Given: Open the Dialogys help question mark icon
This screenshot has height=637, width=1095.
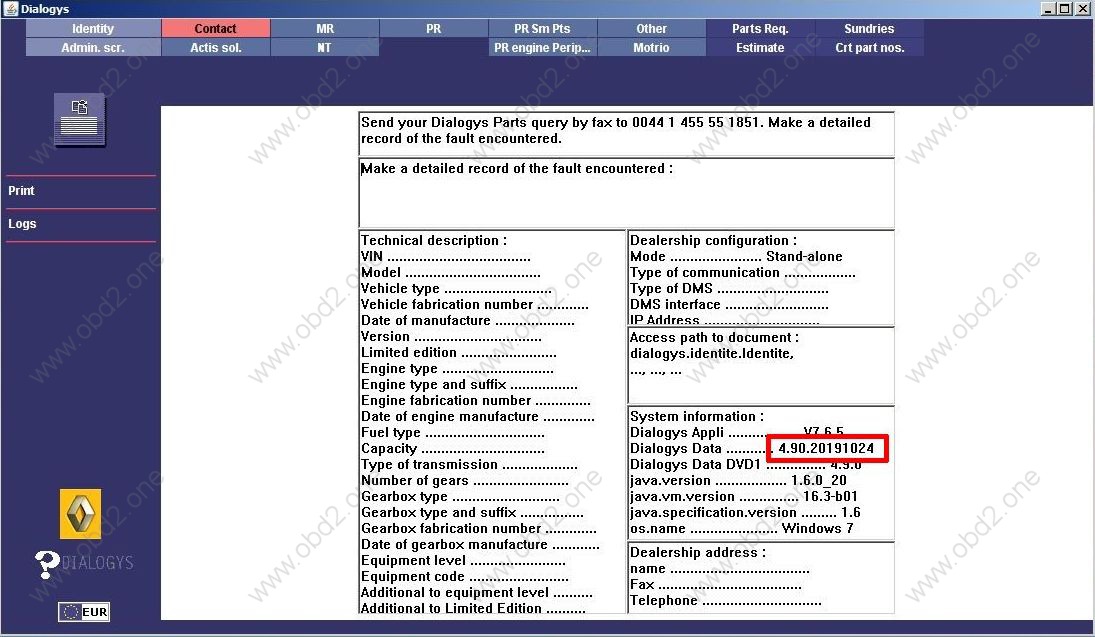Looking at the screenshot, I should [x=48, y=564].
